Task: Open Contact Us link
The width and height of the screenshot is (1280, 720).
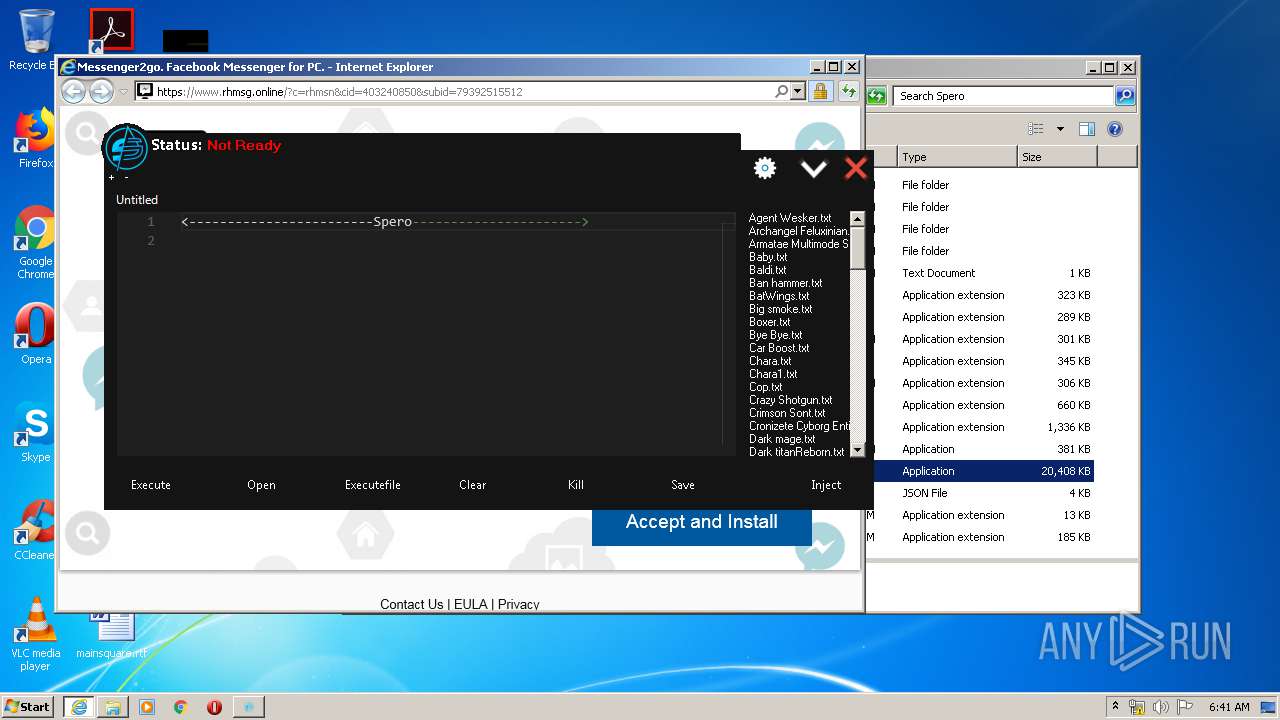Action: 411,604
